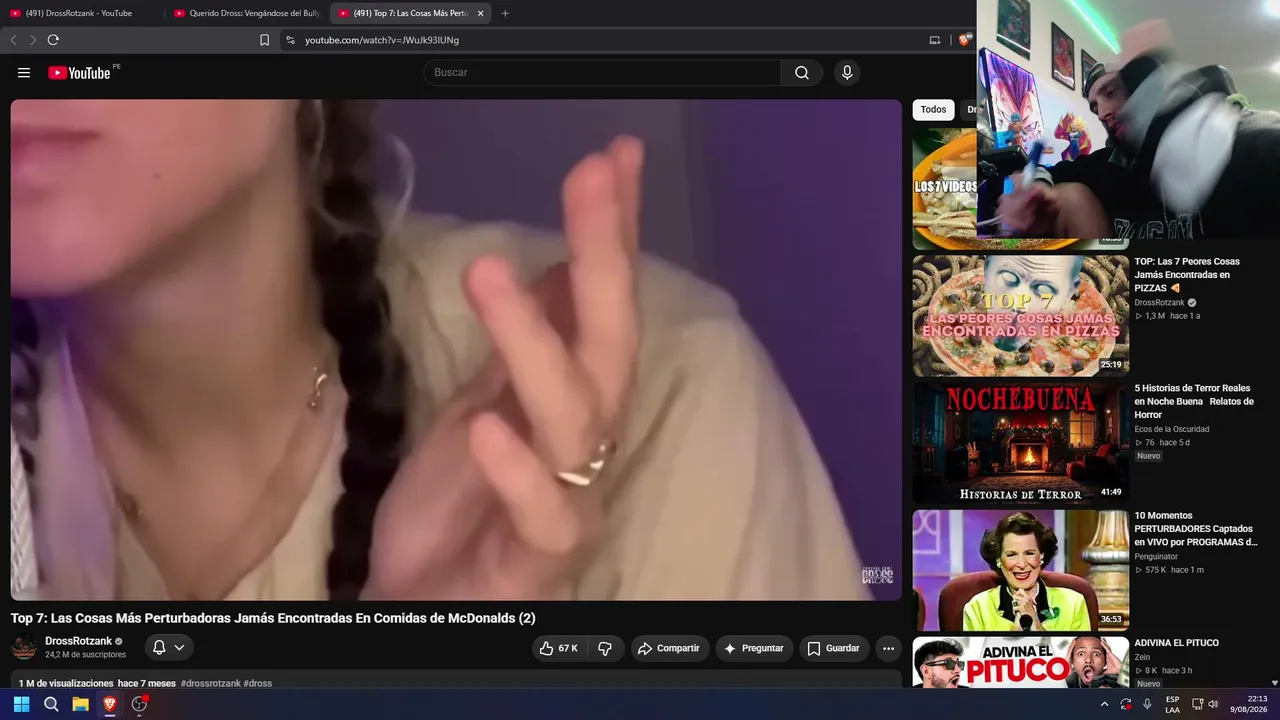The width and height of the screenshot is (1280, 720).
Task: Open the 10 Momentos Perturbadores thumbnail
Action: point(1021,571)
